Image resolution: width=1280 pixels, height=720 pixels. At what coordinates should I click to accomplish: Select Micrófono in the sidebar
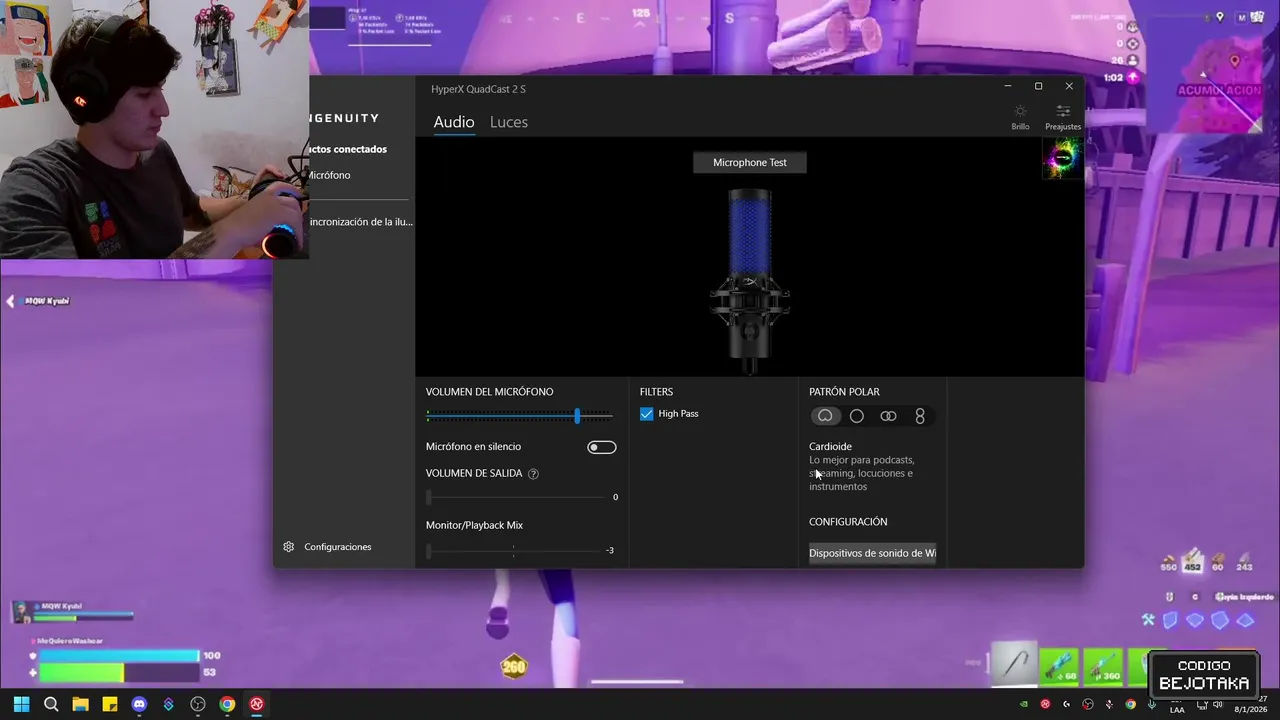coord(329,175)
